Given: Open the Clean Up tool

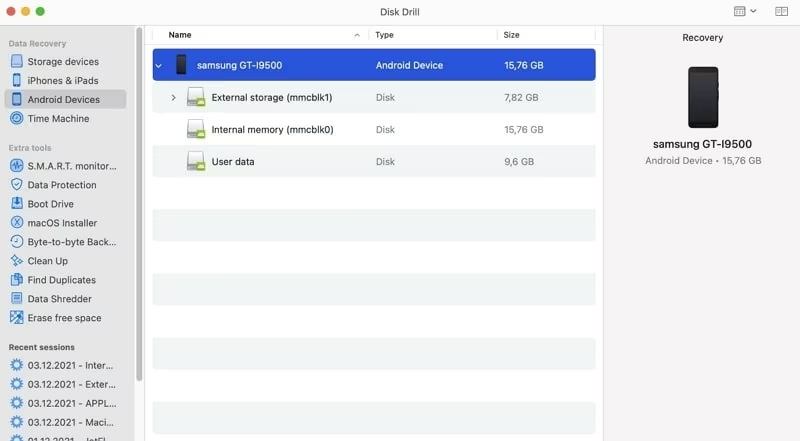Looking at the screenshot, I should [x=47, y=261].
